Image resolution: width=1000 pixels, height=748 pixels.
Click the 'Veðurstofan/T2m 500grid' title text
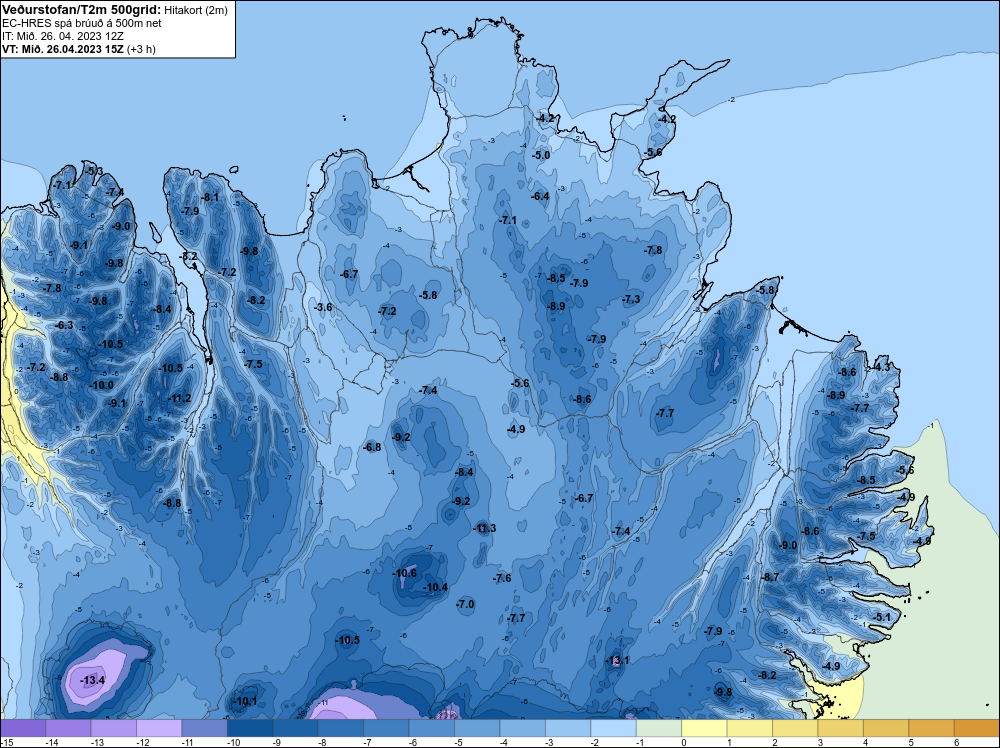coord(81,10)
